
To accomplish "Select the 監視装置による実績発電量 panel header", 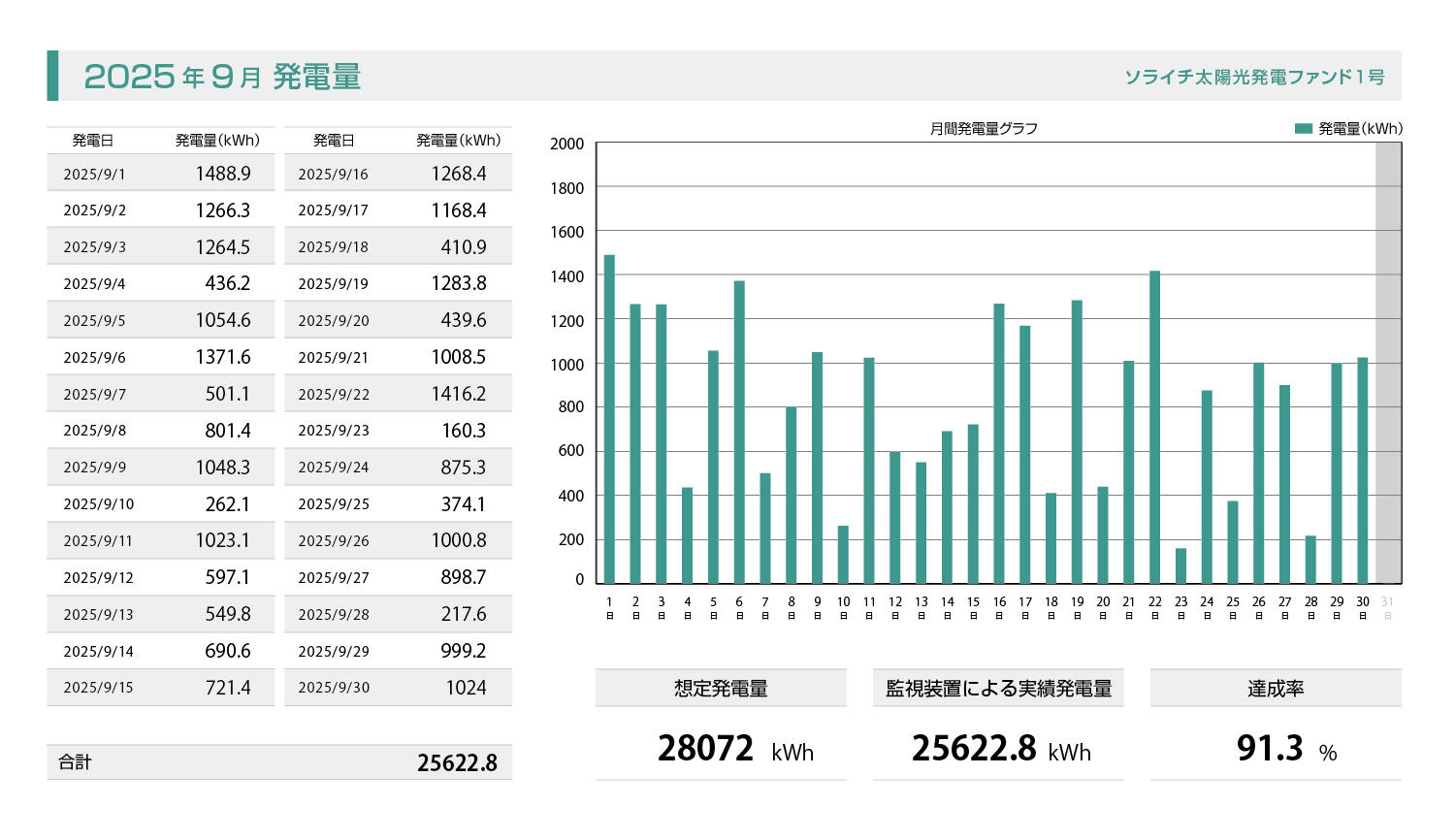I will [x=998, y=689].
